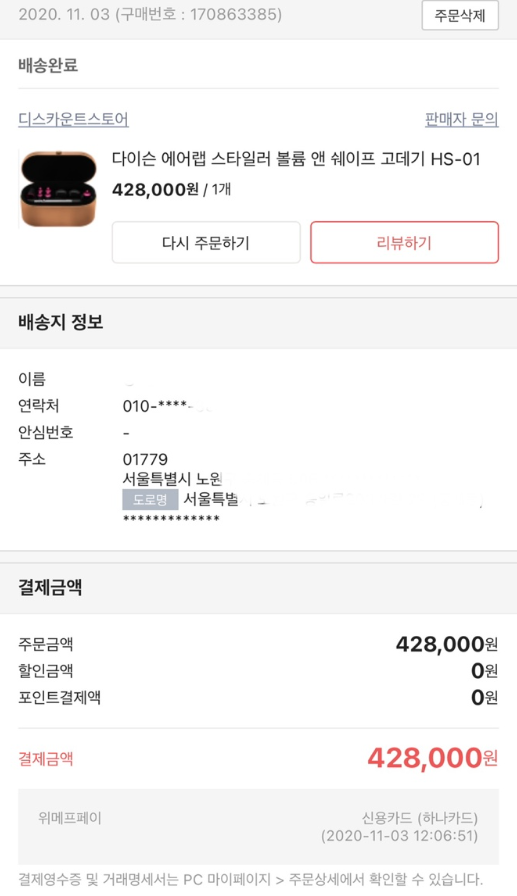517x896 pixels.
Task: Select the 위메프페이 payment method label
Action: 70,818
